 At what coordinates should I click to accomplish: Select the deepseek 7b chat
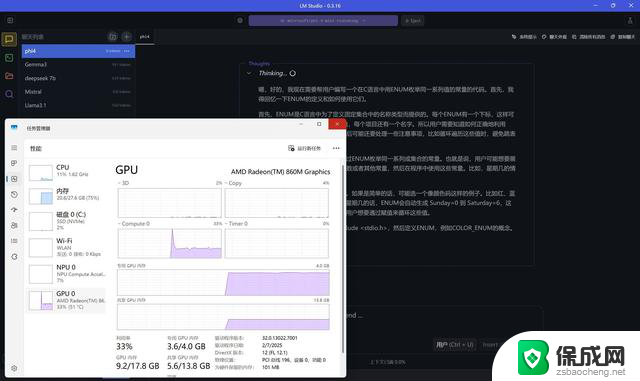coord(78,78)
